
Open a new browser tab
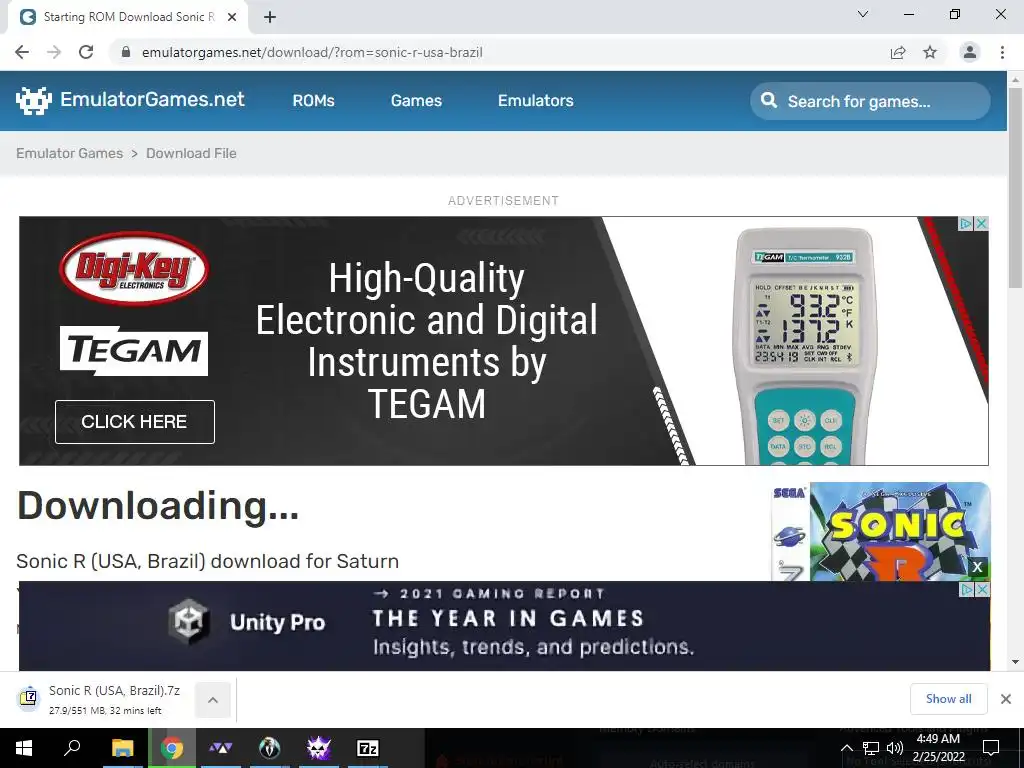click(270, 17)
